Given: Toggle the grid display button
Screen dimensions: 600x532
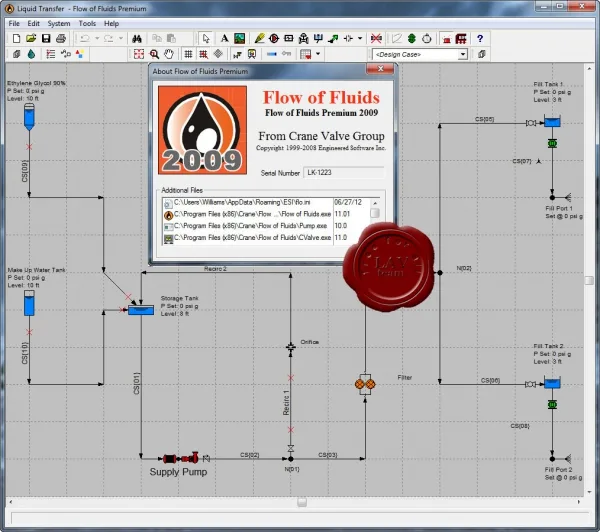Looking at the screenshot, I should coord(188,54).
